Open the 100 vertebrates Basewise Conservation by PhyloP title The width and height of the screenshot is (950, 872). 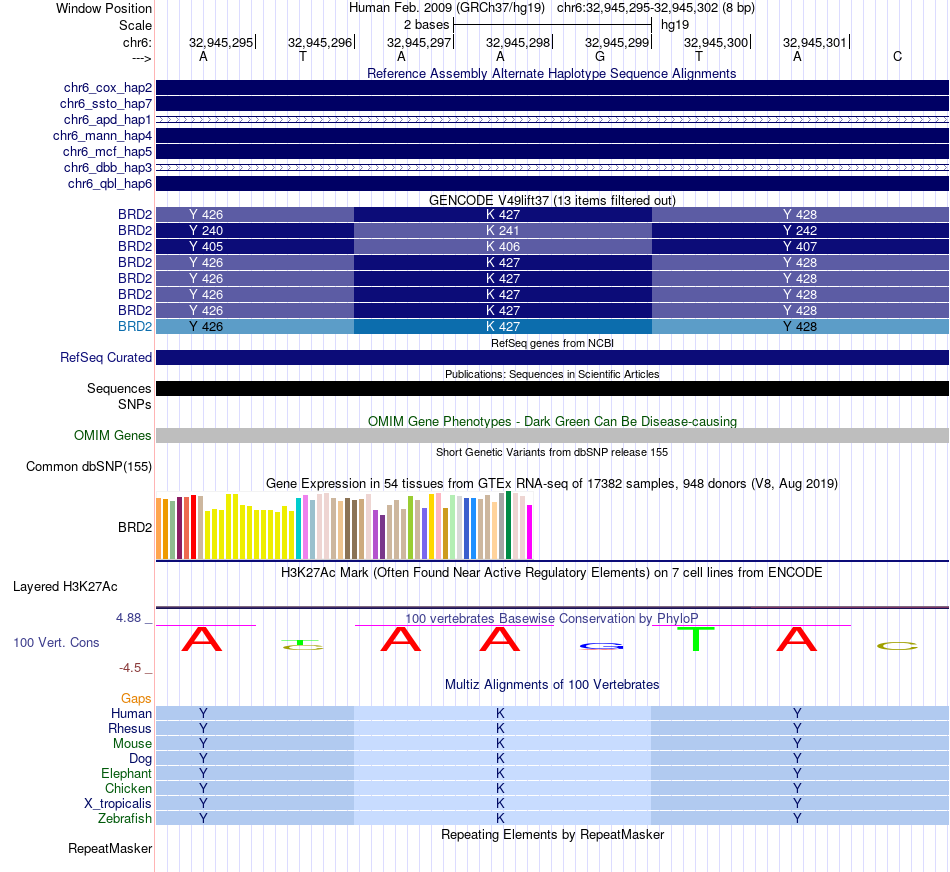[552, 618]
